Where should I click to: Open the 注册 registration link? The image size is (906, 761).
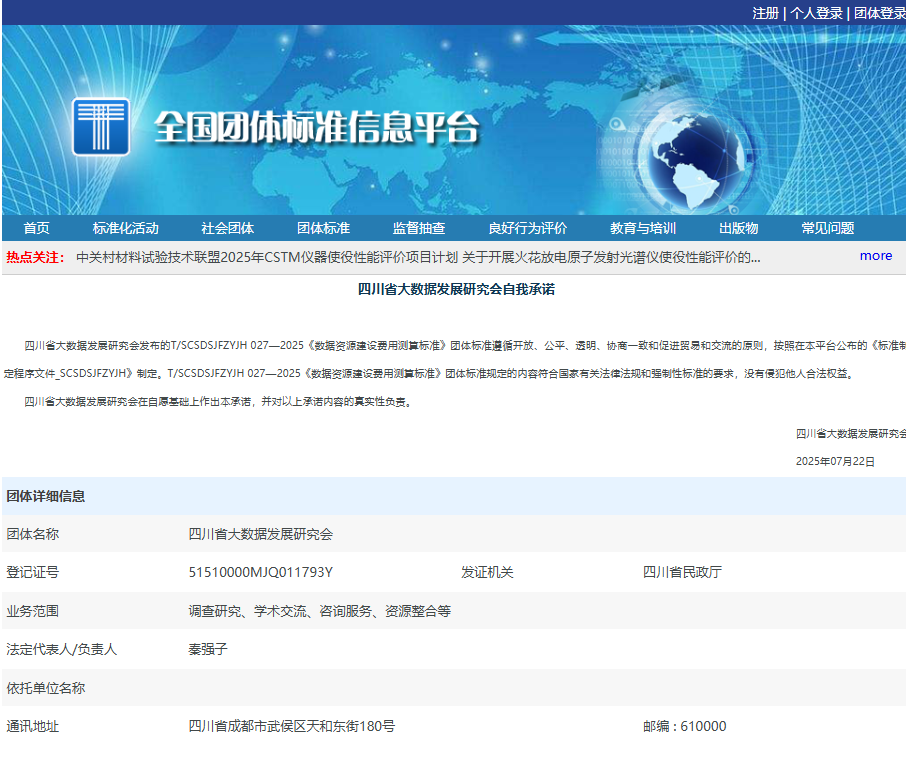(x=766, y=13)
